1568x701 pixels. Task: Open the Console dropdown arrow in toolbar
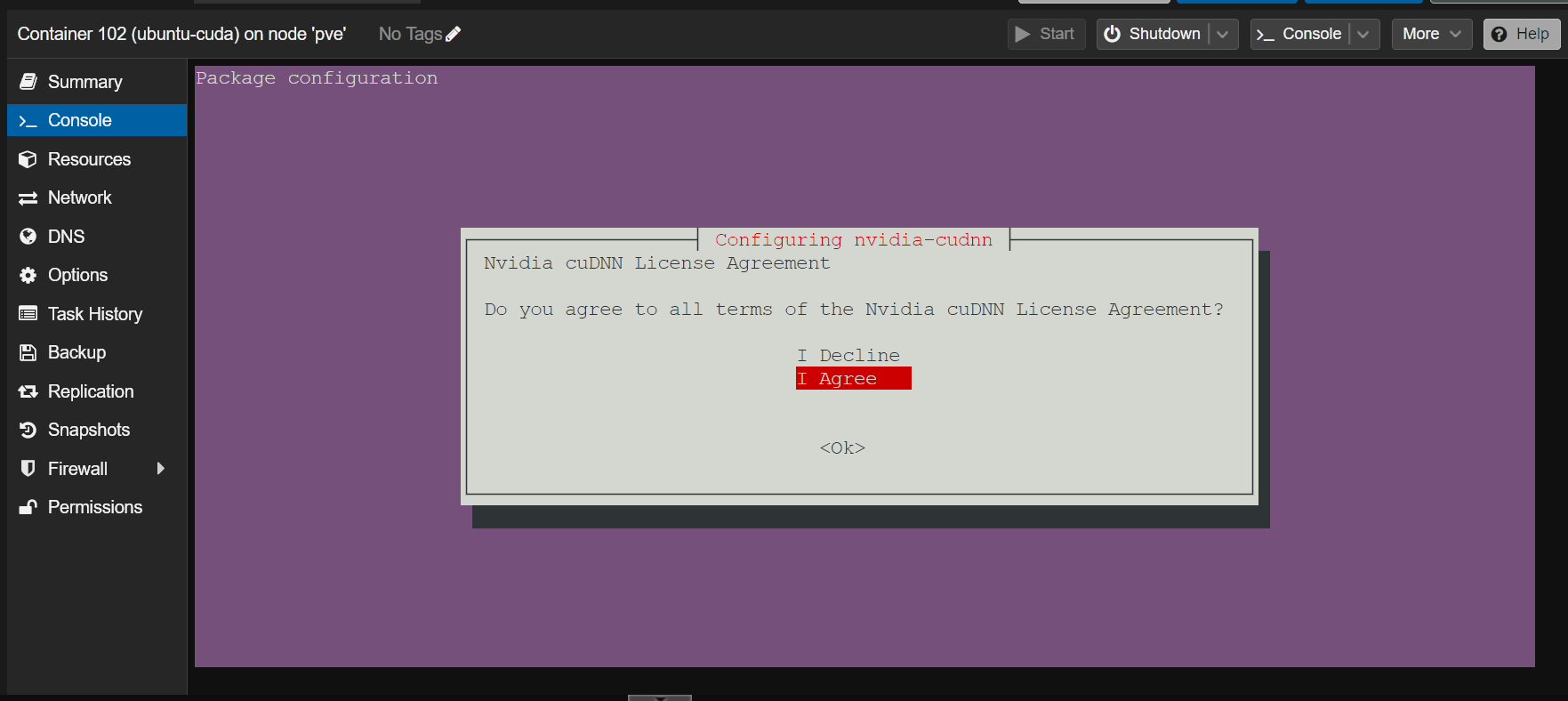[x=1363, y=34]
